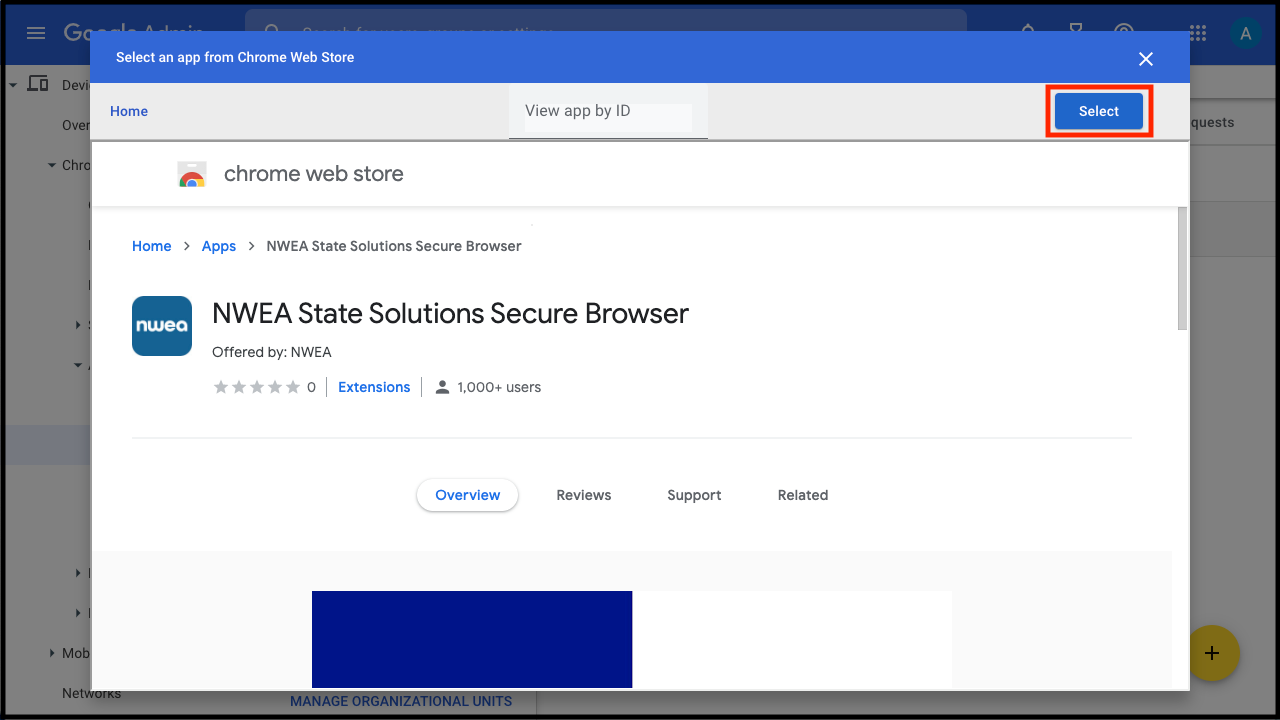Expand the Mobile sidebar item arrow

[x=52, y=653]
